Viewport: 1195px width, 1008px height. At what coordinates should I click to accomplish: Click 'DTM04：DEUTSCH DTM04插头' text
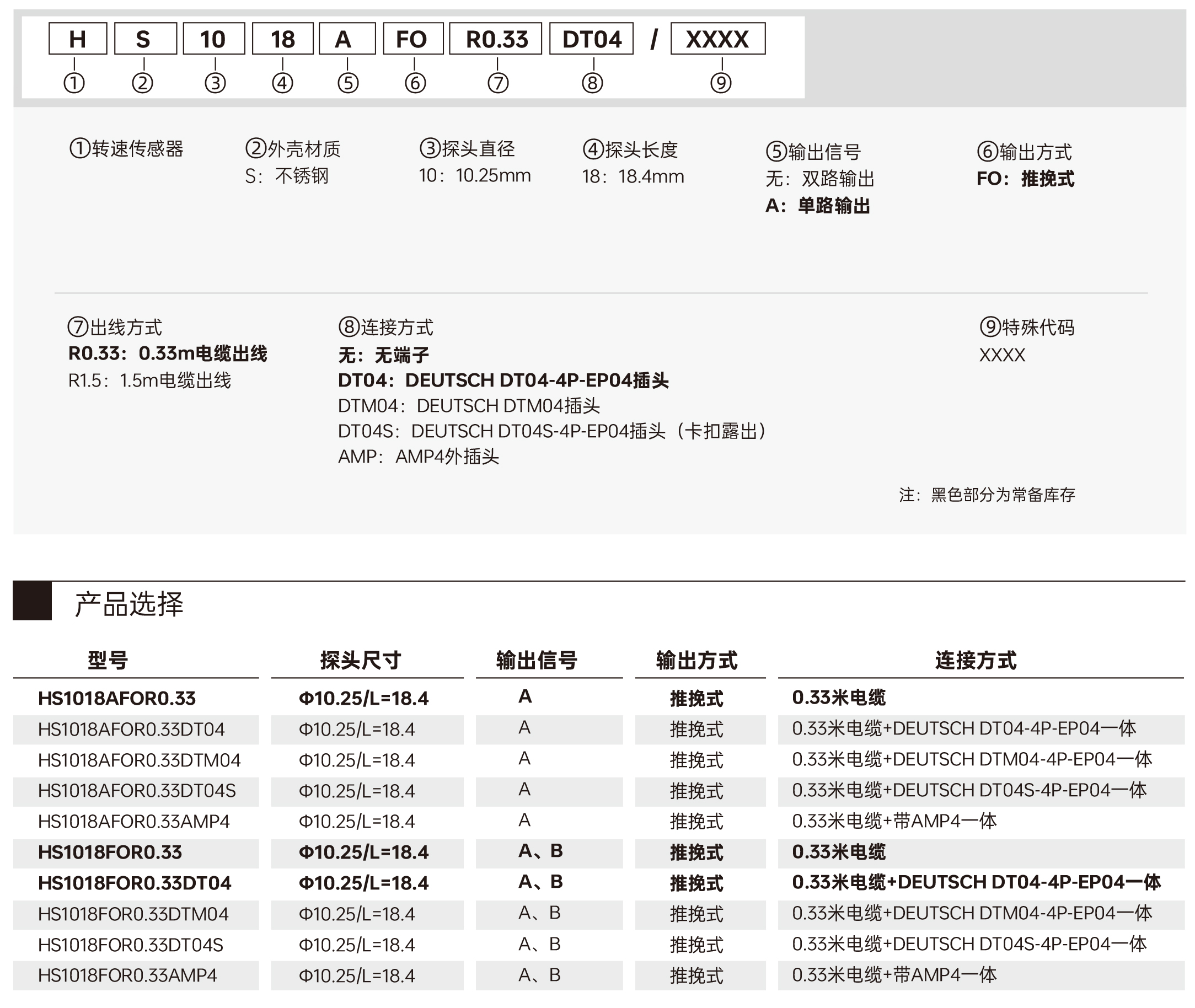[x=469, y=406]
